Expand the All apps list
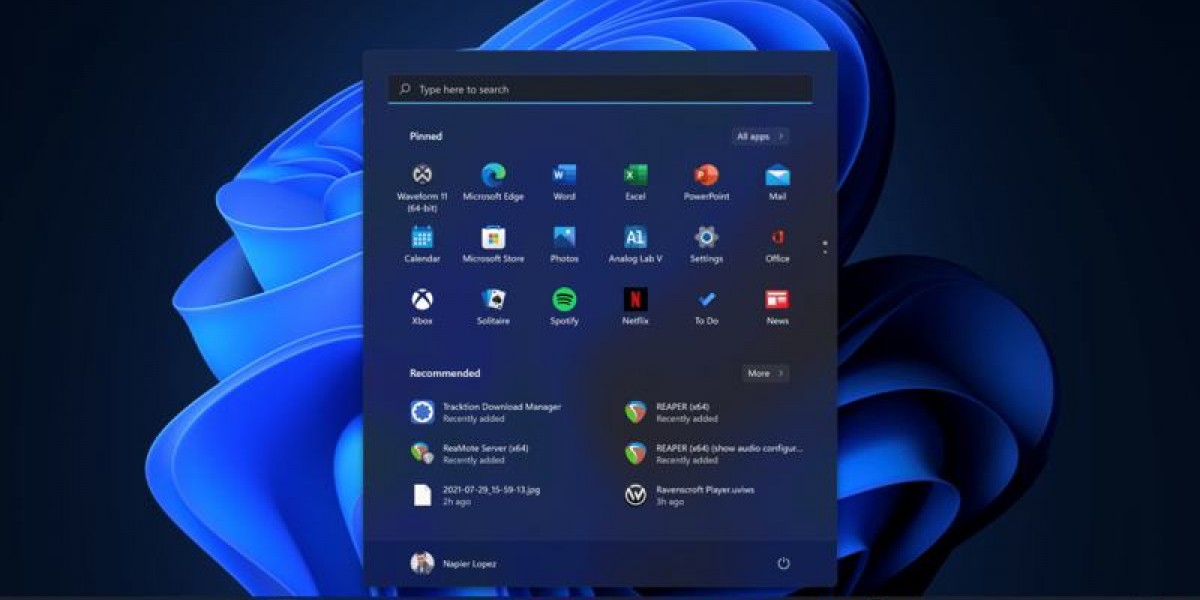Screen dimensions: 1200x600 [760, 136]
